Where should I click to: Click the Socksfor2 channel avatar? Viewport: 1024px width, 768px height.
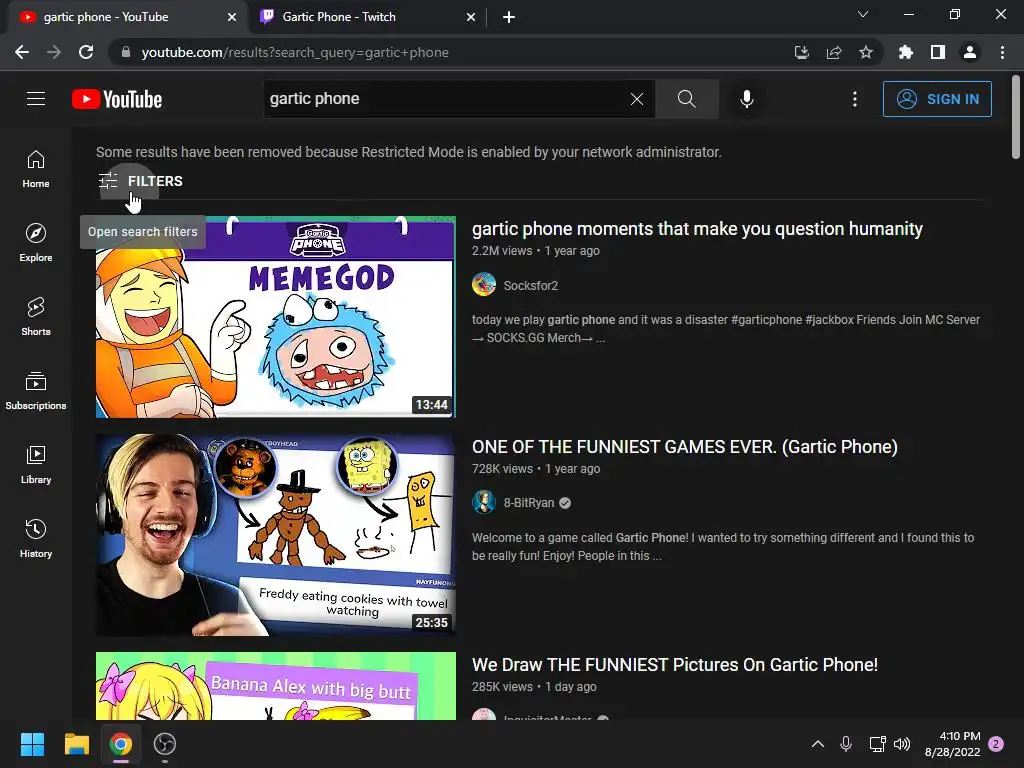click(x=484, y=285)
